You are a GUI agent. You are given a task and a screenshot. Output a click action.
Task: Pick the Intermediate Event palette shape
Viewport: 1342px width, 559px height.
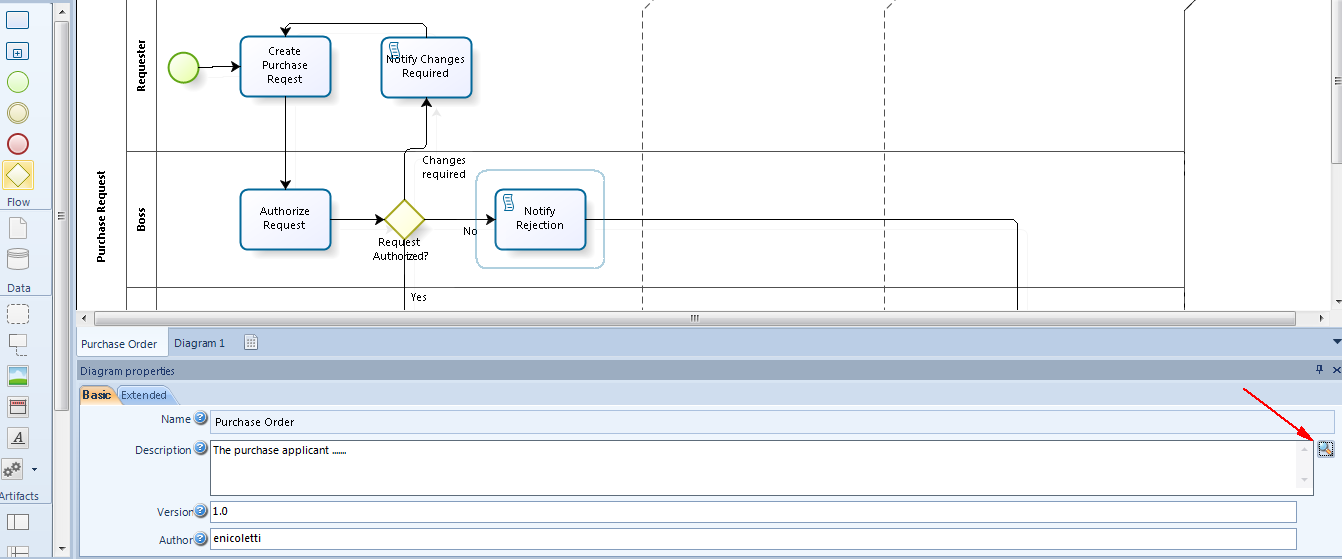(18, 113)
